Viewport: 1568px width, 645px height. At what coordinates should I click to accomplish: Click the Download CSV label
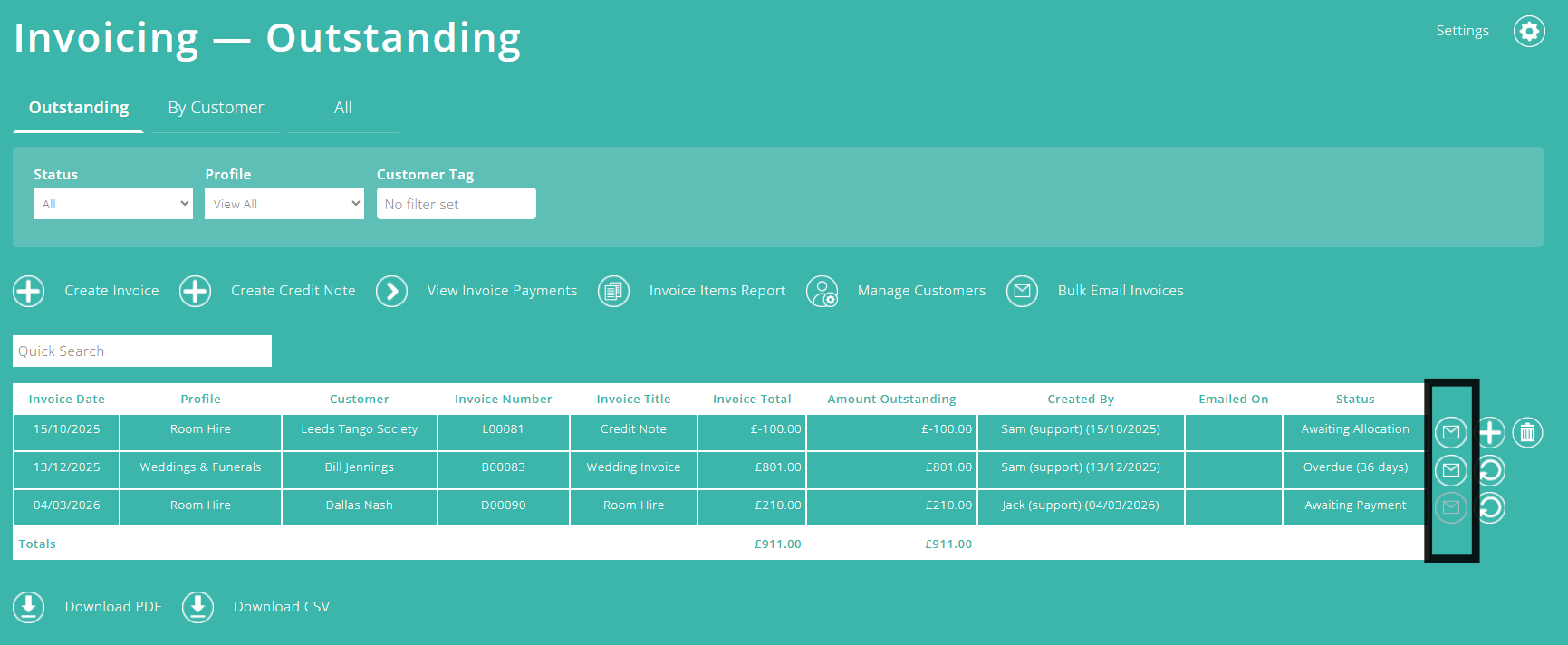coord(282,607)
